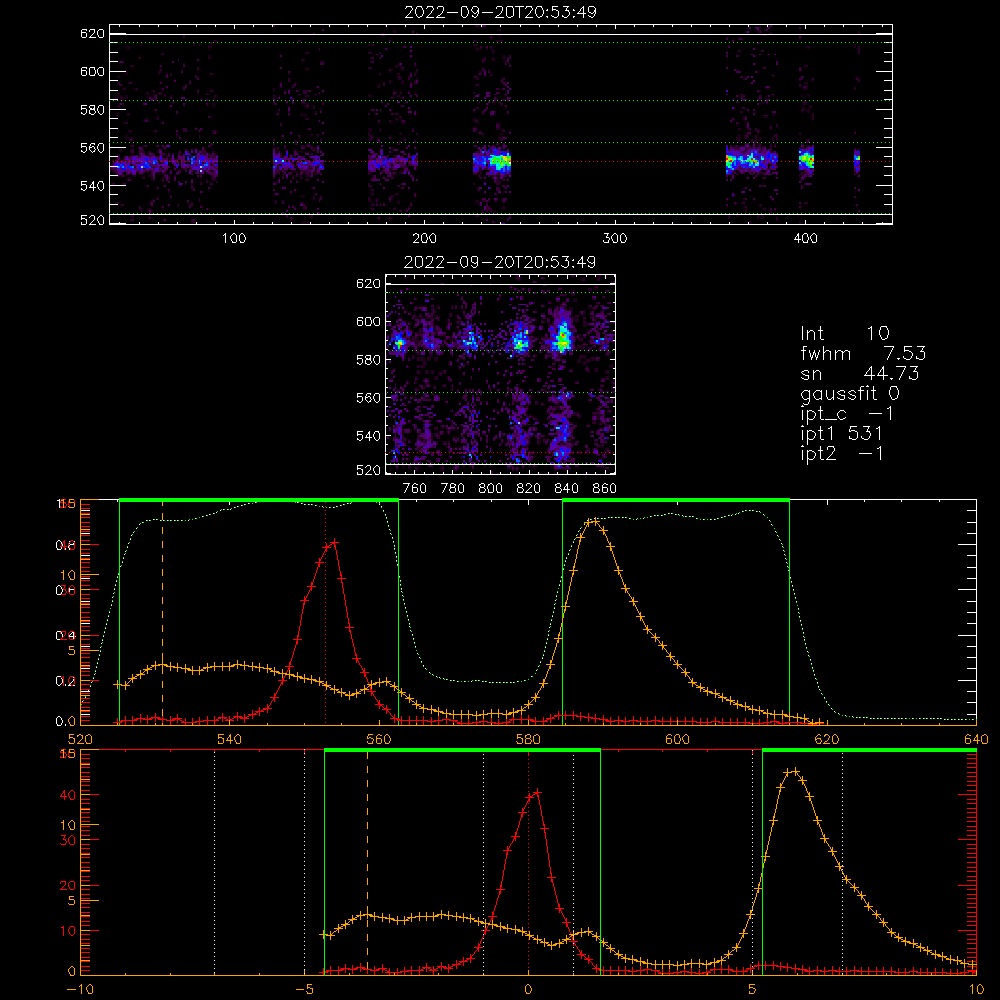This screenshot has height=1000, width=1000.
Task: Click the timestamp title above the top spectrogram
Action: tap(500, 12)
